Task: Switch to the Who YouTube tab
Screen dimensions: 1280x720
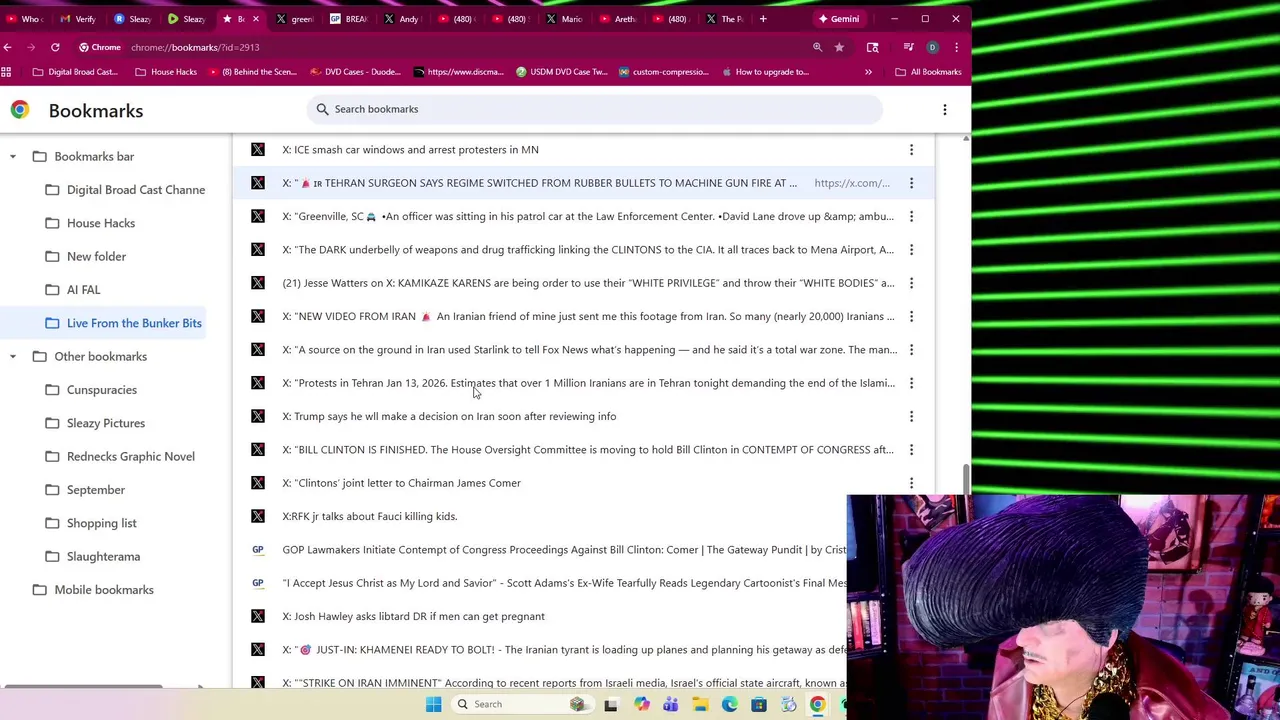Action: coord(25,19)
